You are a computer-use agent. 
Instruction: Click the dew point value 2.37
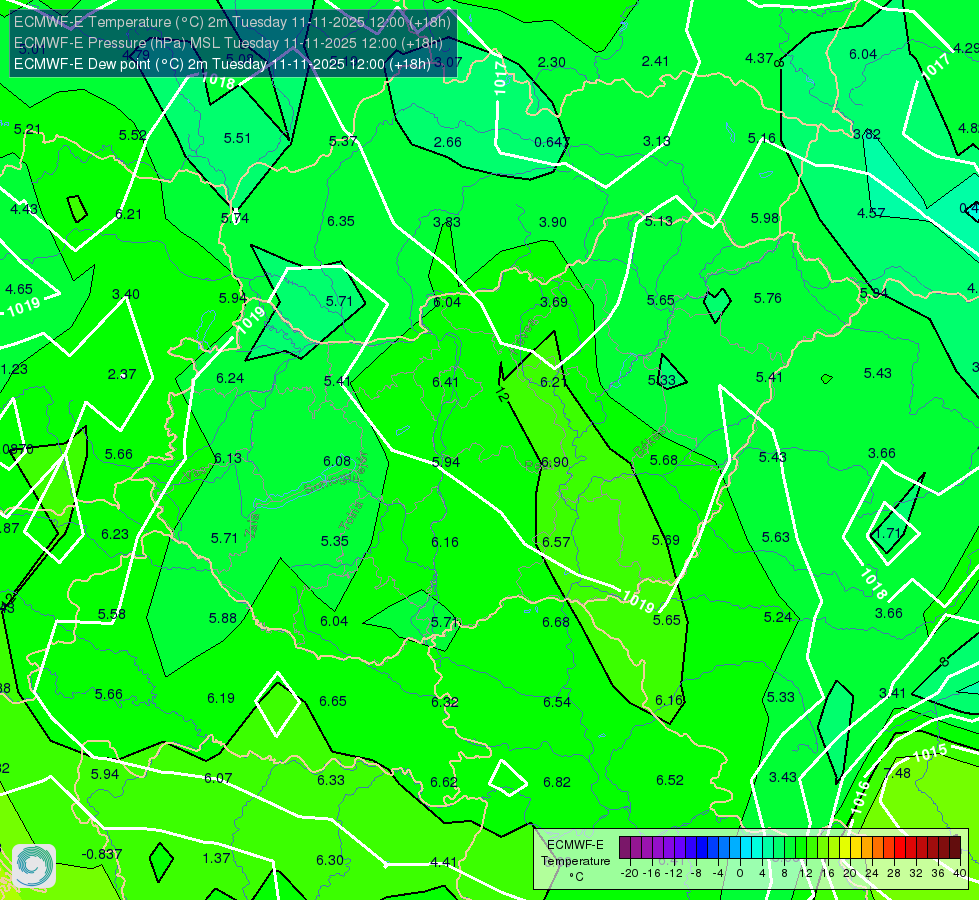click(x=122, y=374)
